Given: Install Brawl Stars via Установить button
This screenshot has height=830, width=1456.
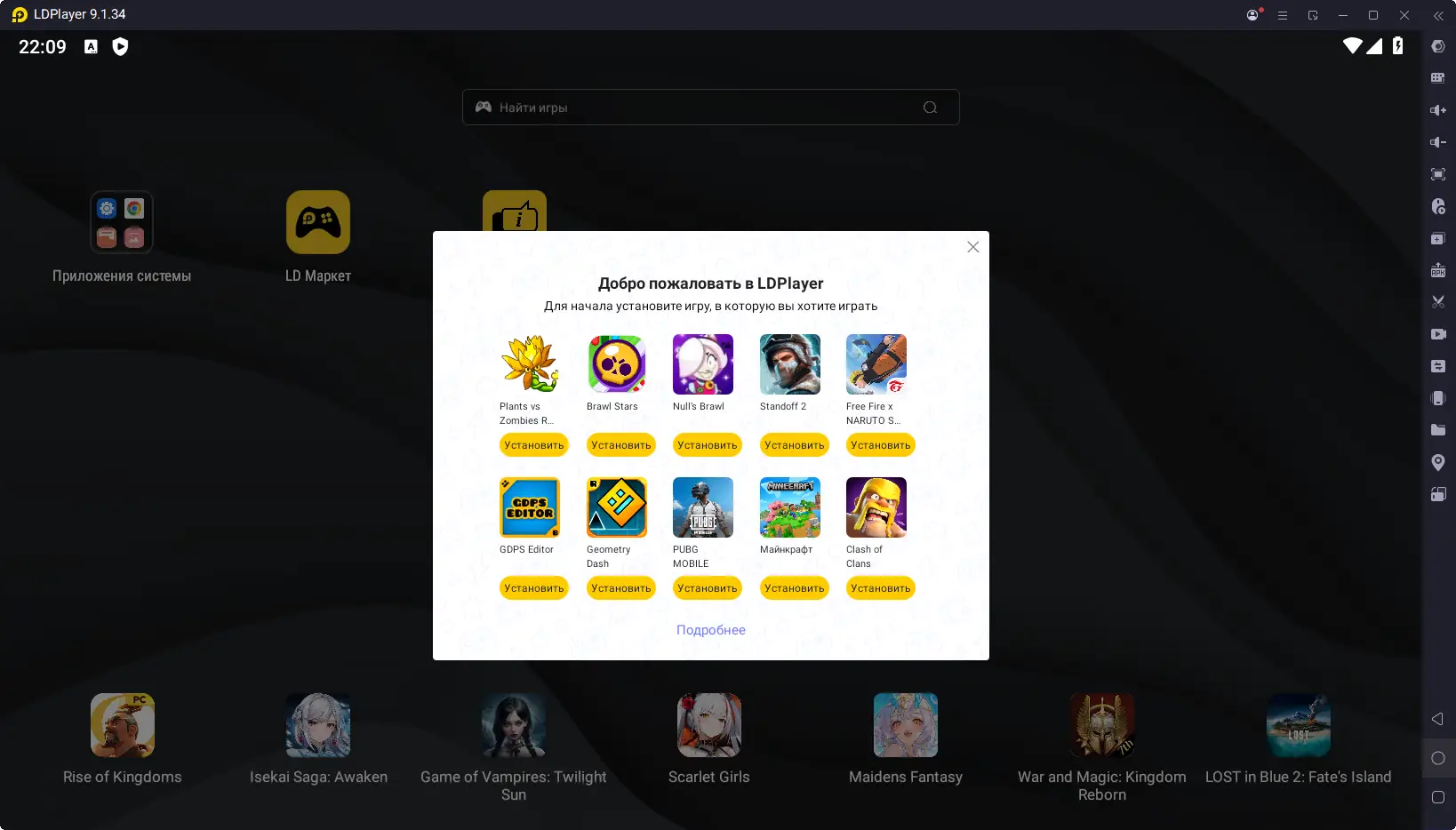Looking at the screenshot, I should (x=621, y=445).
